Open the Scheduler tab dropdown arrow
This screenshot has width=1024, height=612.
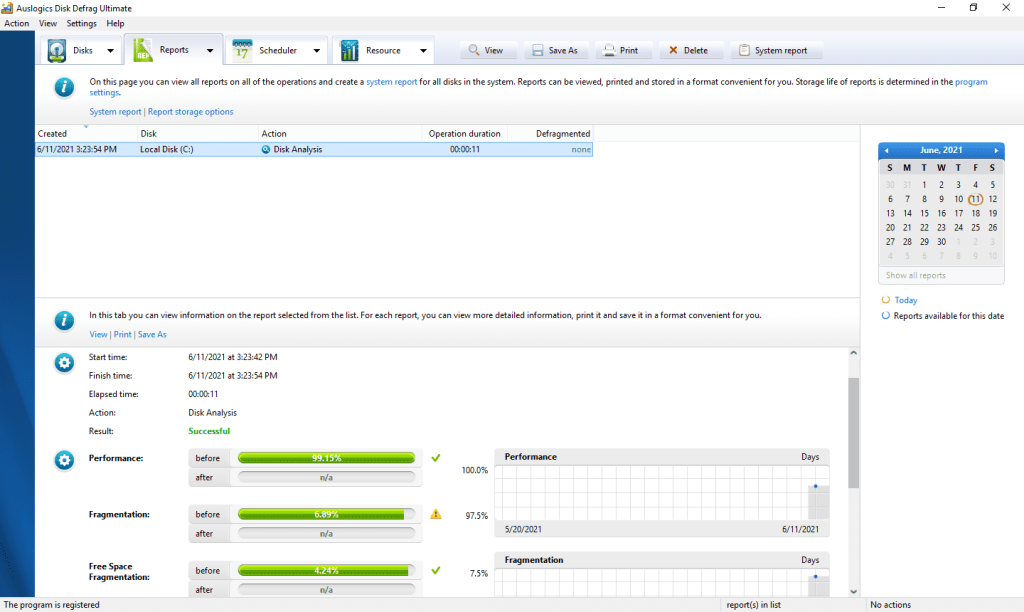click(x=316, y=51)
